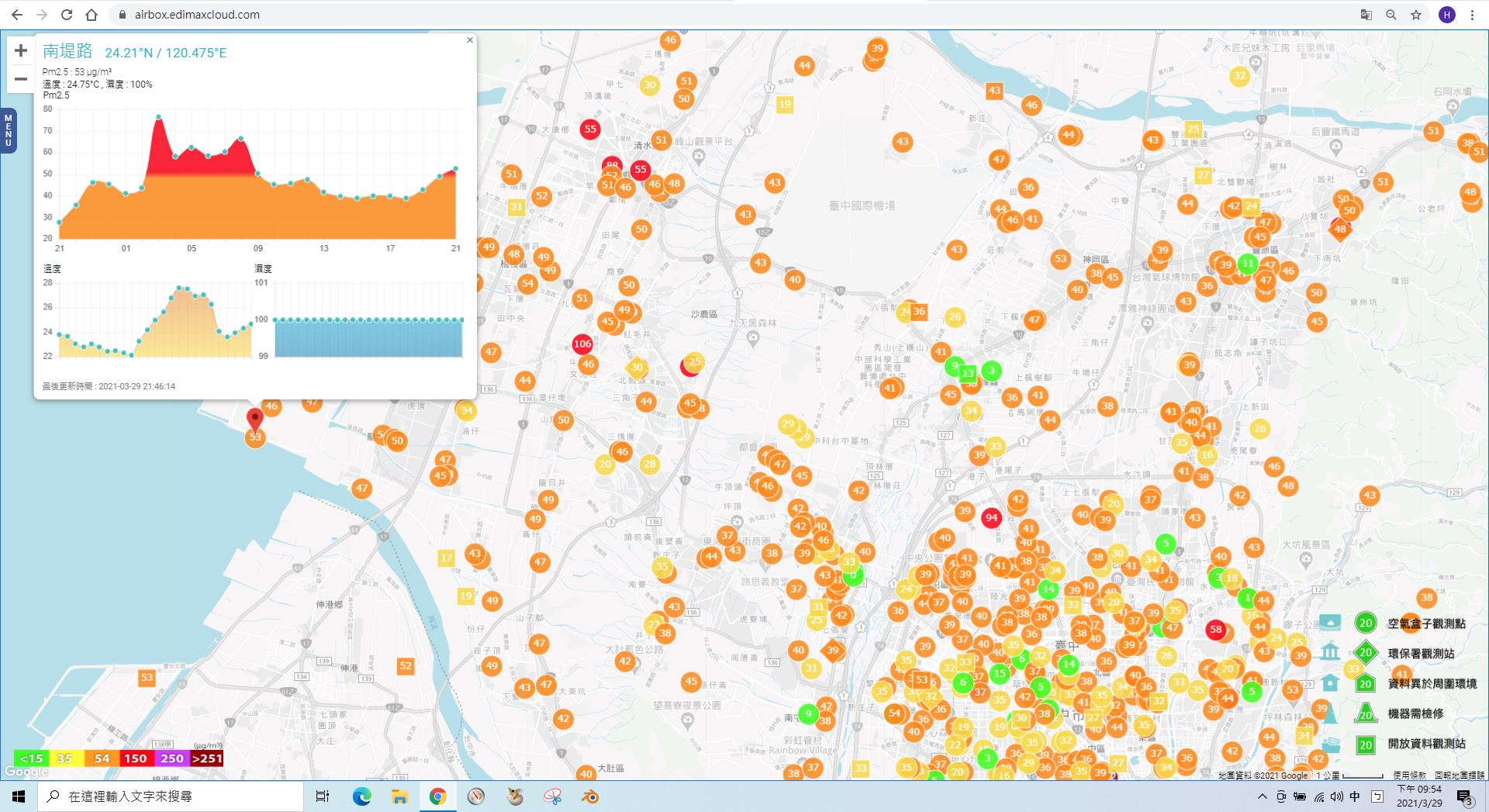Open the 回報地圖錯誤 report map error link

(x=1460, y=775)
